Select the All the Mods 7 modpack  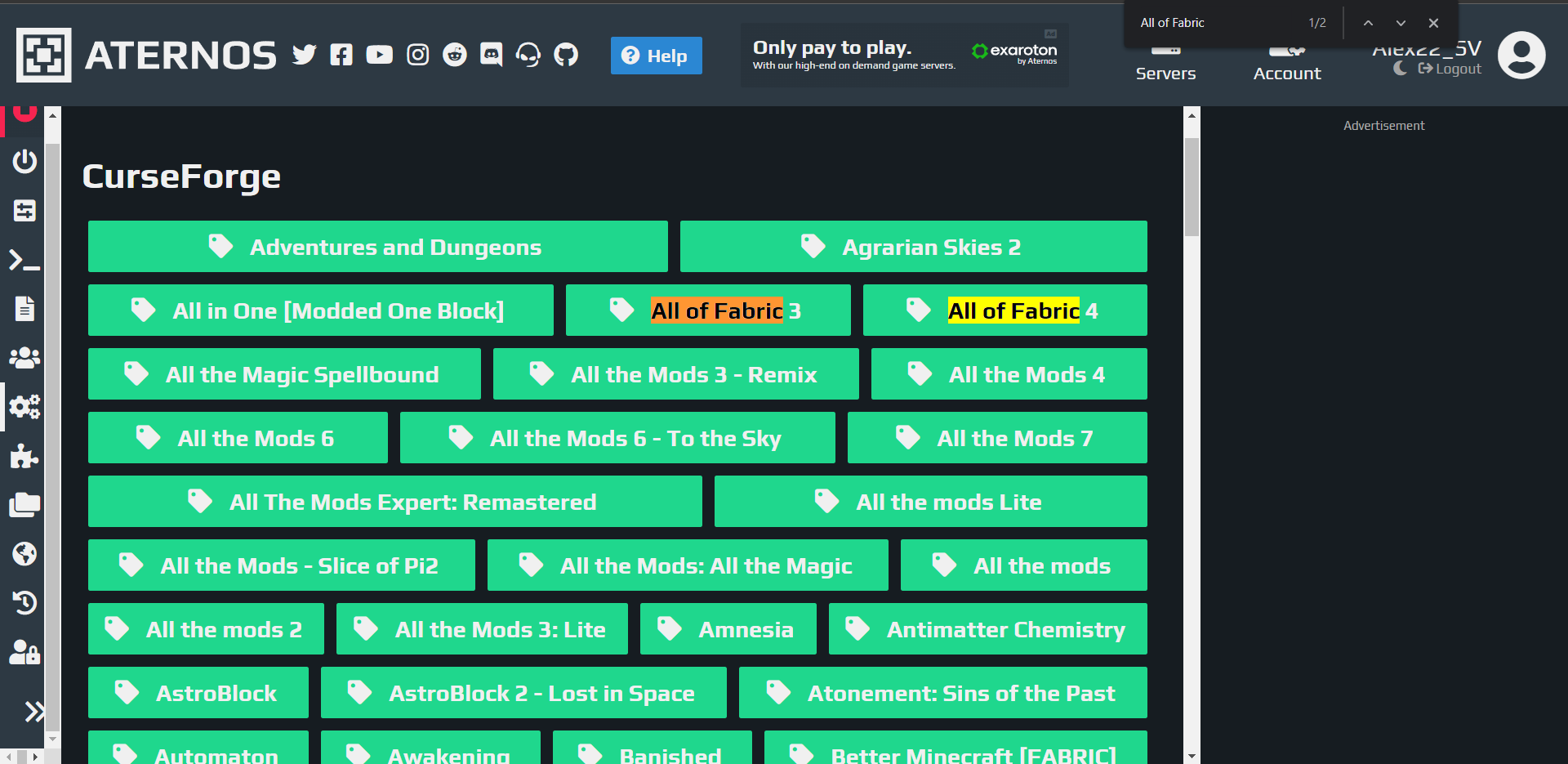(x=997, y=437)
